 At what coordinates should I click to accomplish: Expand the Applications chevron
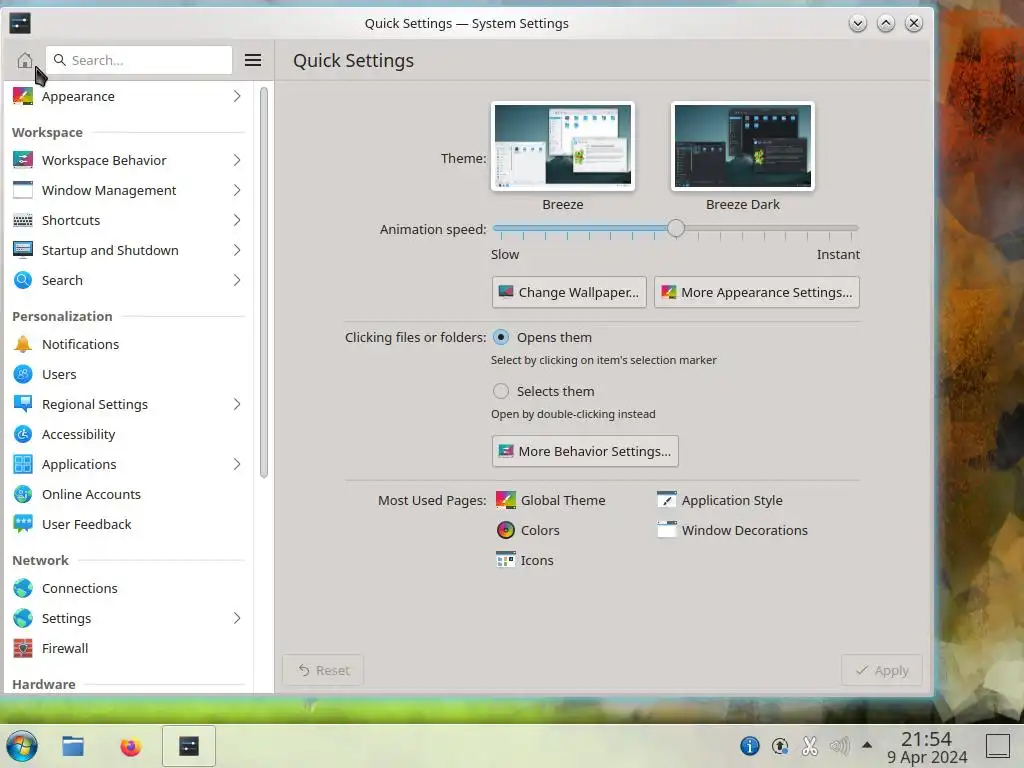237,464
